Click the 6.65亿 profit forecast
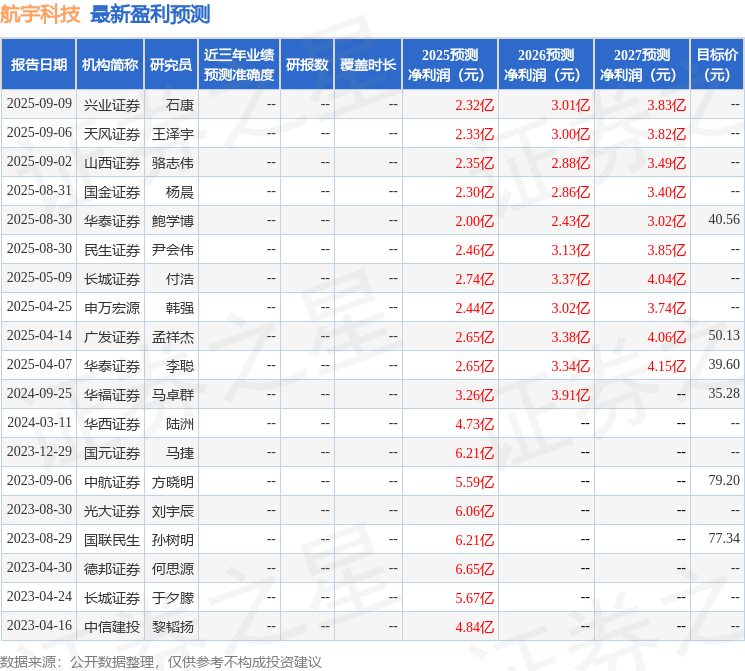 tap(474, 569)
